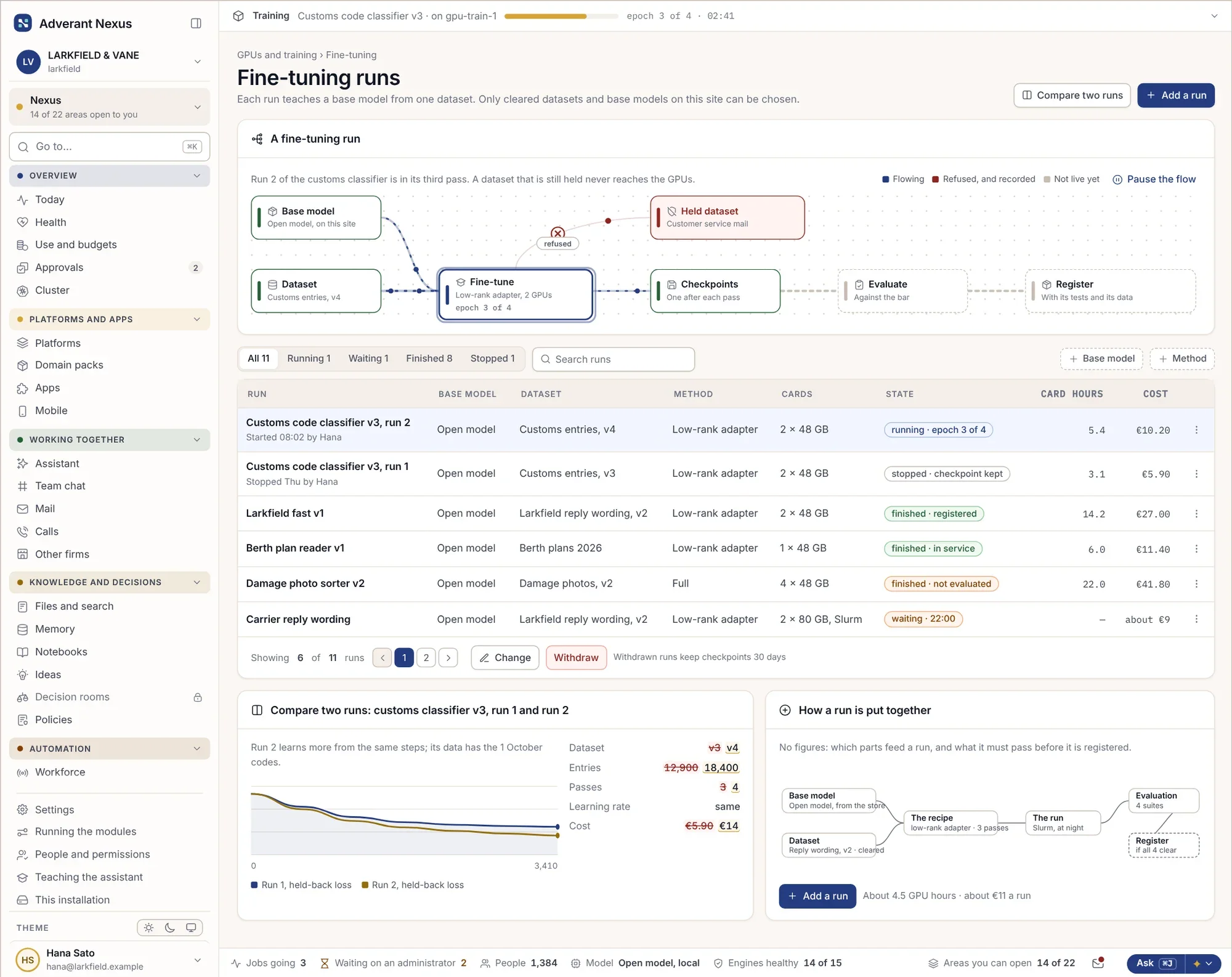
Task: Focus the Search runs field
Action: (x=614, y=359)
